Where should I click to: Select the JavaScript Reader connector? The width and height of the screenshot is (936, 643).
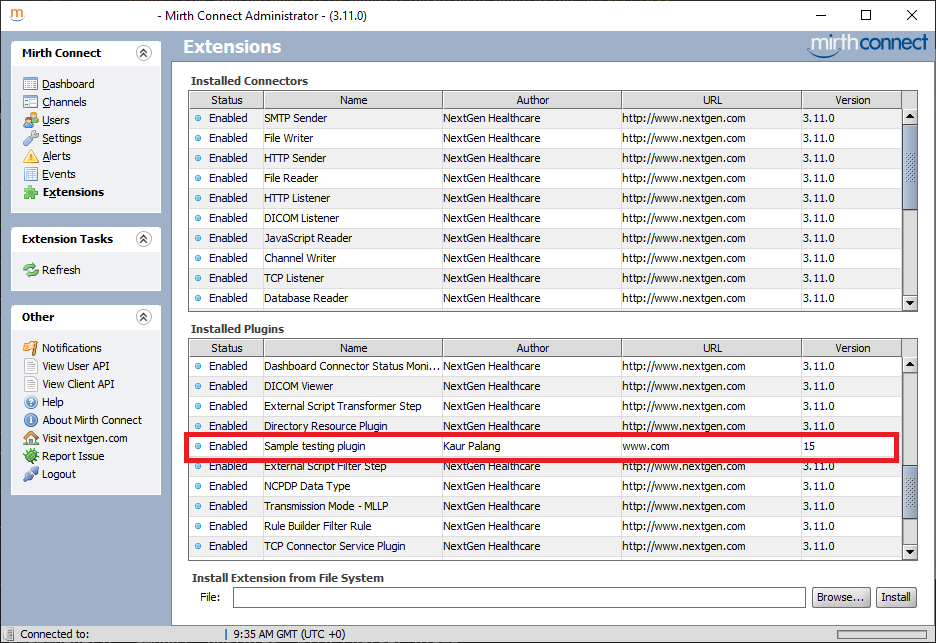point(545,238)
